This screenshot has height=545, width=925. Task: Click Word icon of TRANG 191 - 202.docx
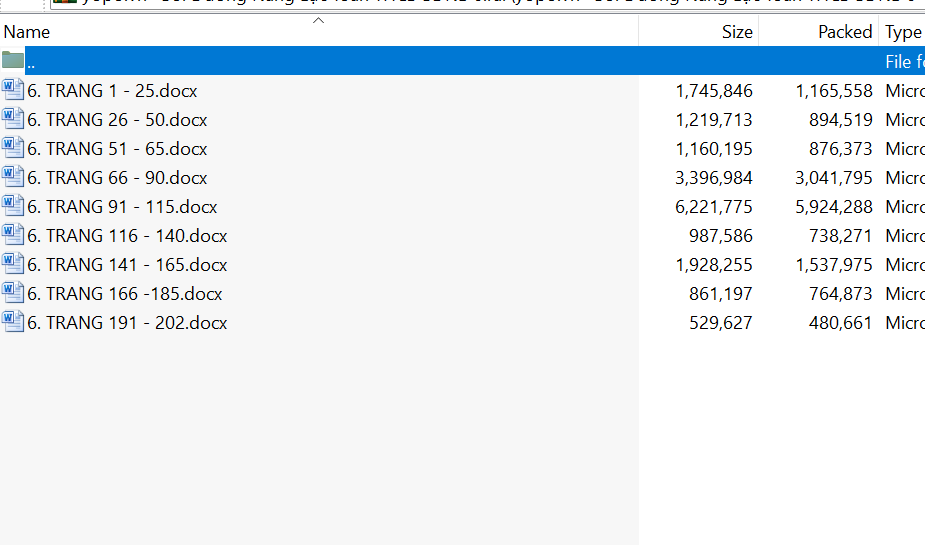(x=13, y=322)
